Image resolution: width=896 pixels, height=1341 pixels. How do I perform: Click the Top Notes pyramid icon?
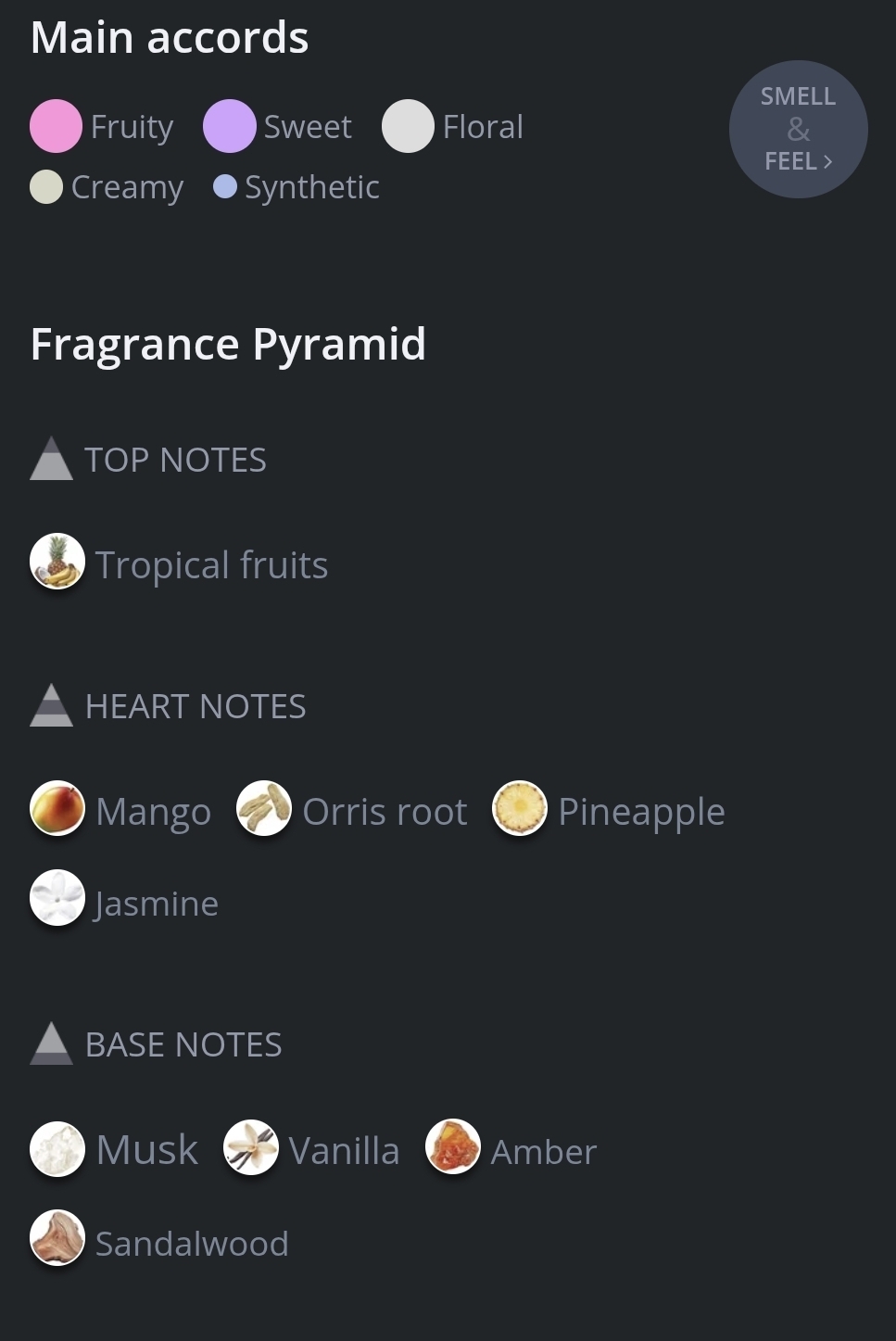(x=51, y=460)
